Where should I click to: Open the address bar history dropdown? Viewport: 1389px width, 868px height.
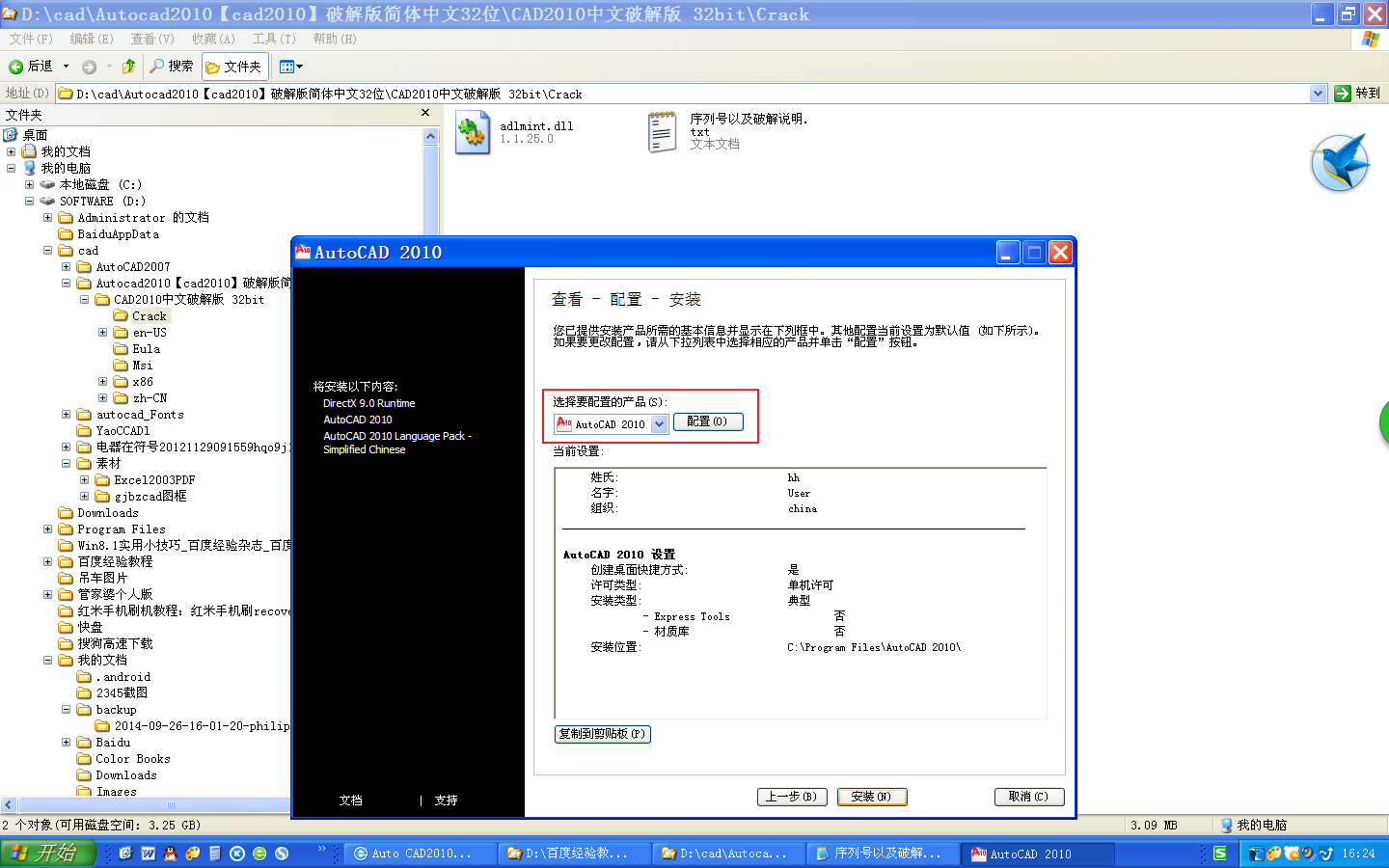[1319, 94]
